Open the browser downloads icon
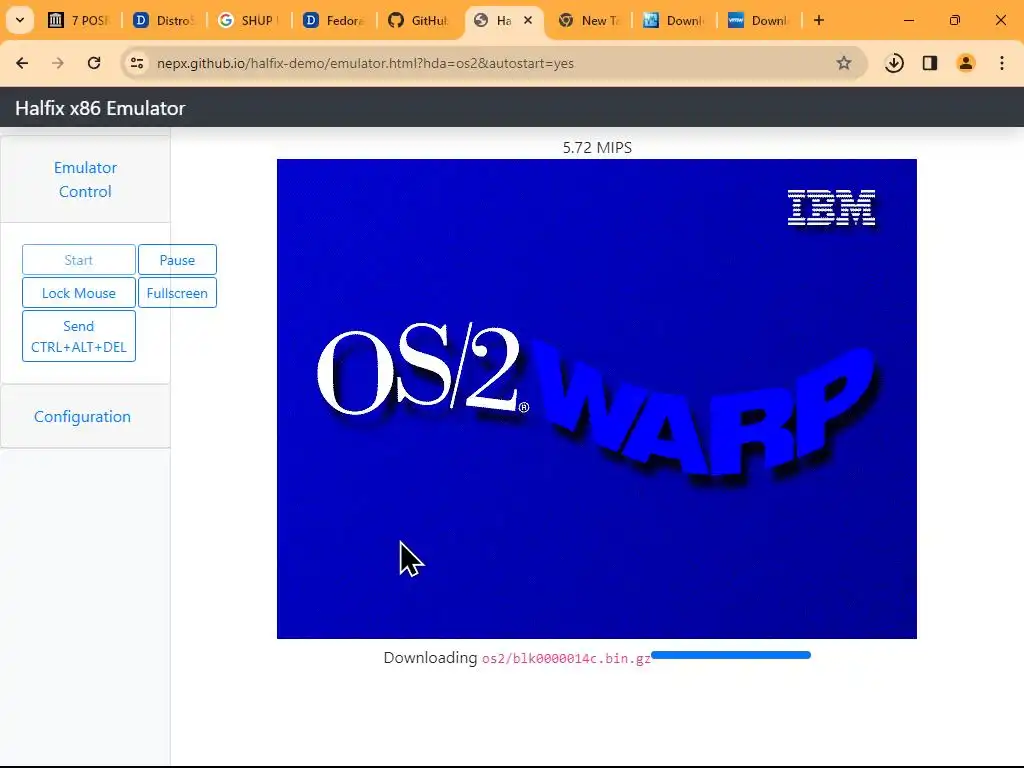Screen dimensions: 1024x768 click(894, 63)
